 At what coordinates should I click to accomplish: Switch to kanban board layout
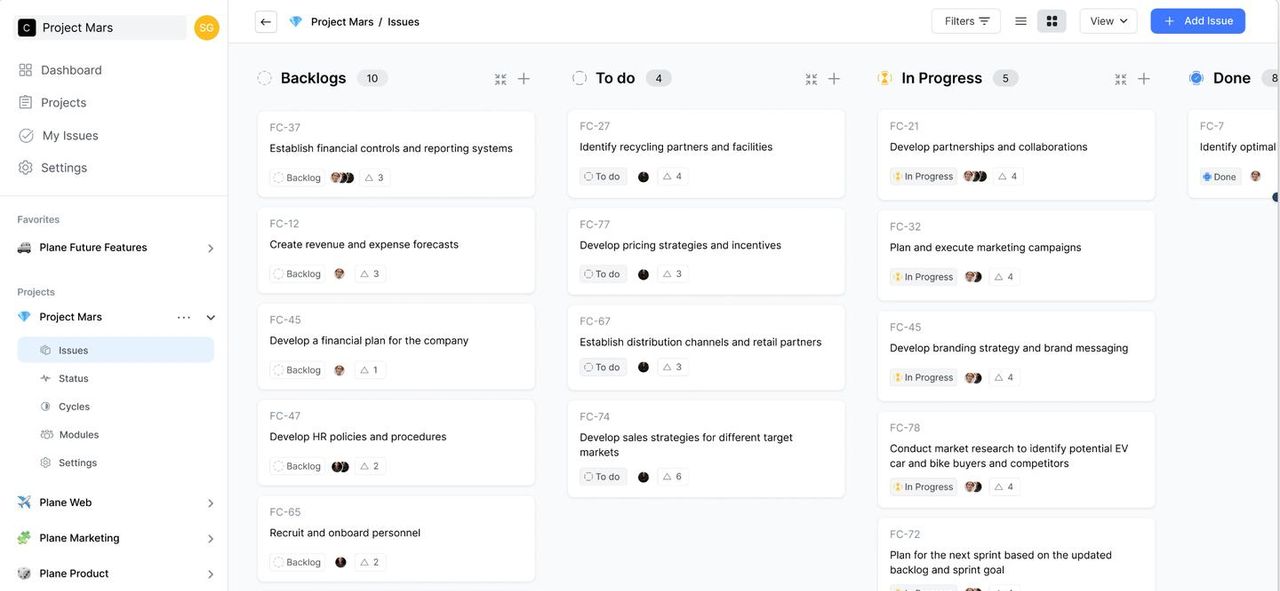pos(1052,21)
